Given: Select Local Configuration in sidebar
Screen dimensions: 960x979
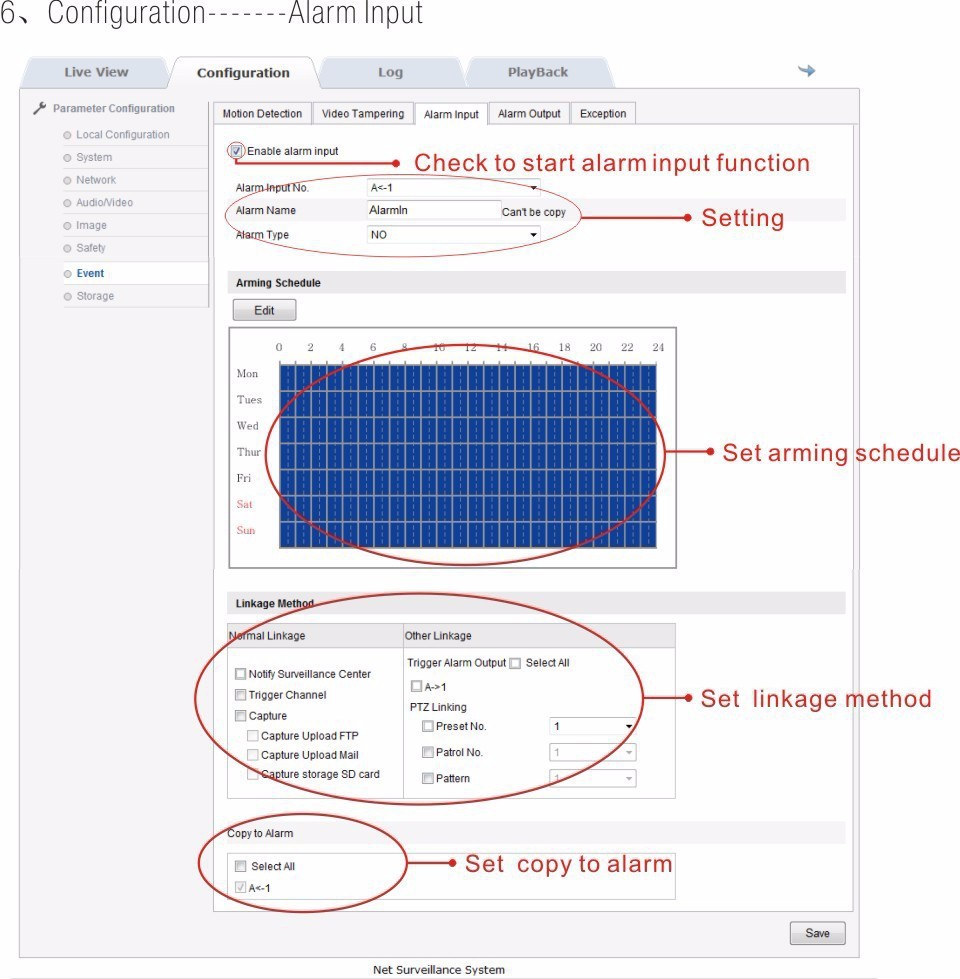Looking at the screenshot, I should point(122,135).
